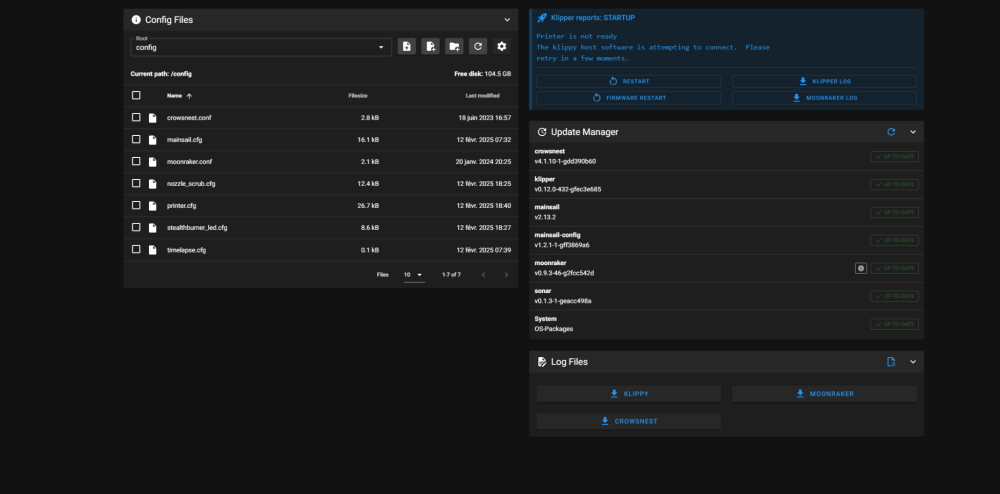Click moonraker version v0.9.3-46-g2fcc542d
This screenshot has height=494, width=1000.
(564, 273)
